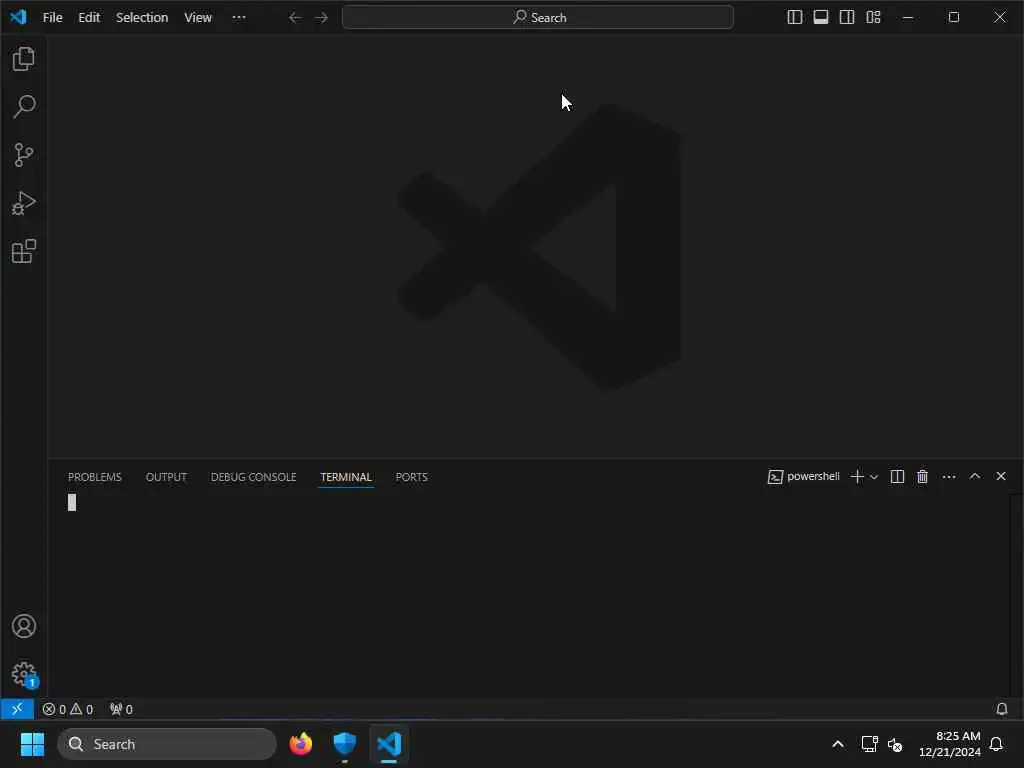Click the network tray icon
Screen dimensions: 1024x768
(x=869, y=744)
